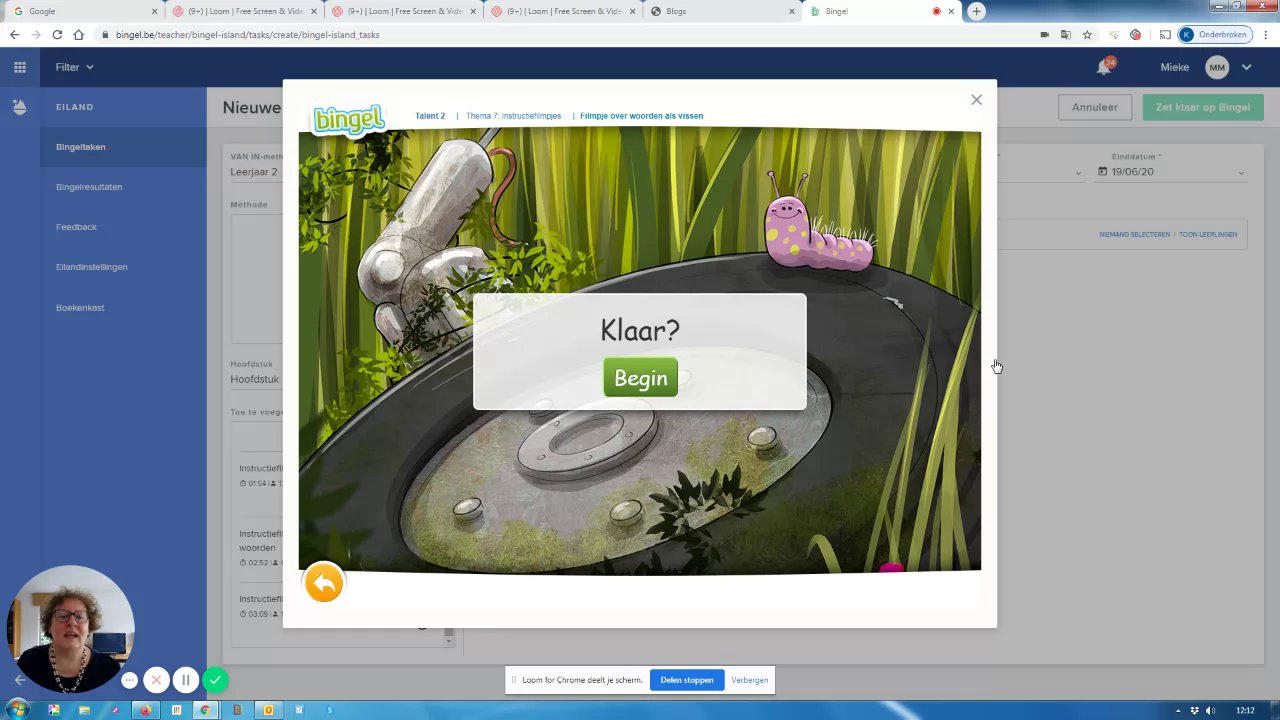Click the address bar URL
The image size is (1280, 720).
(x=247, y=34)
